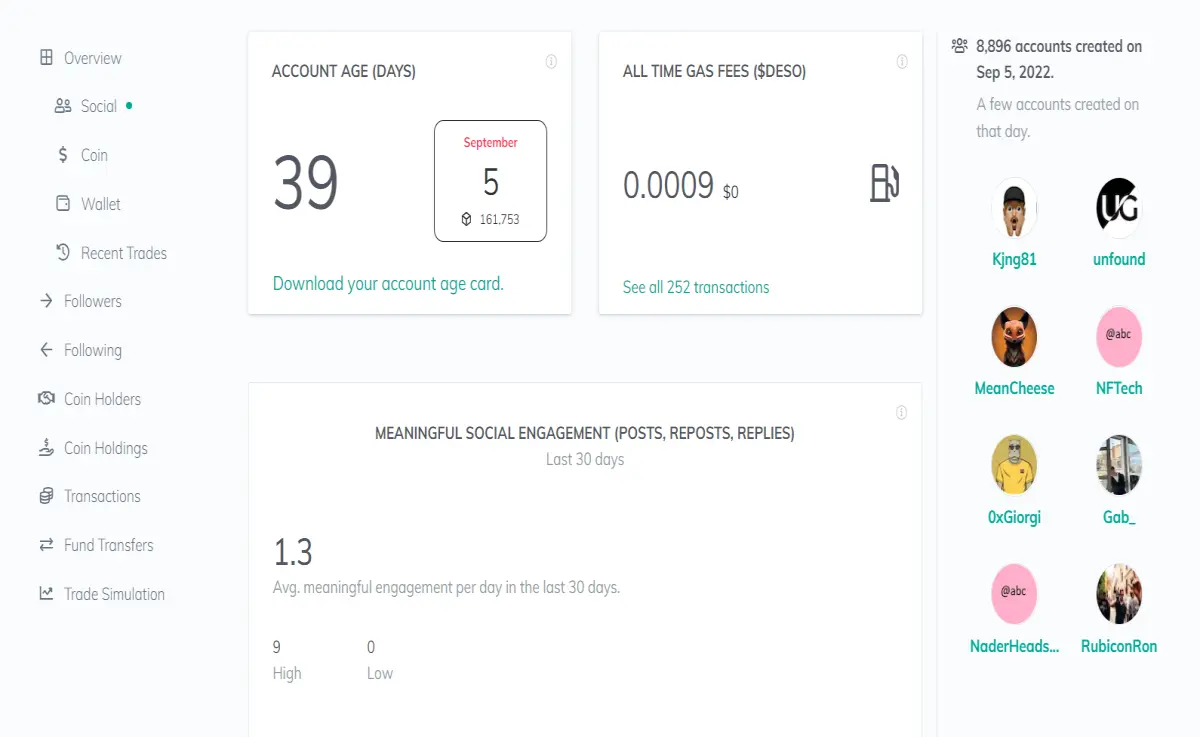Click See all 252 transactions link
This screenshot has width=1200, height=737.
pyautogui.click(x=696, y=287)
